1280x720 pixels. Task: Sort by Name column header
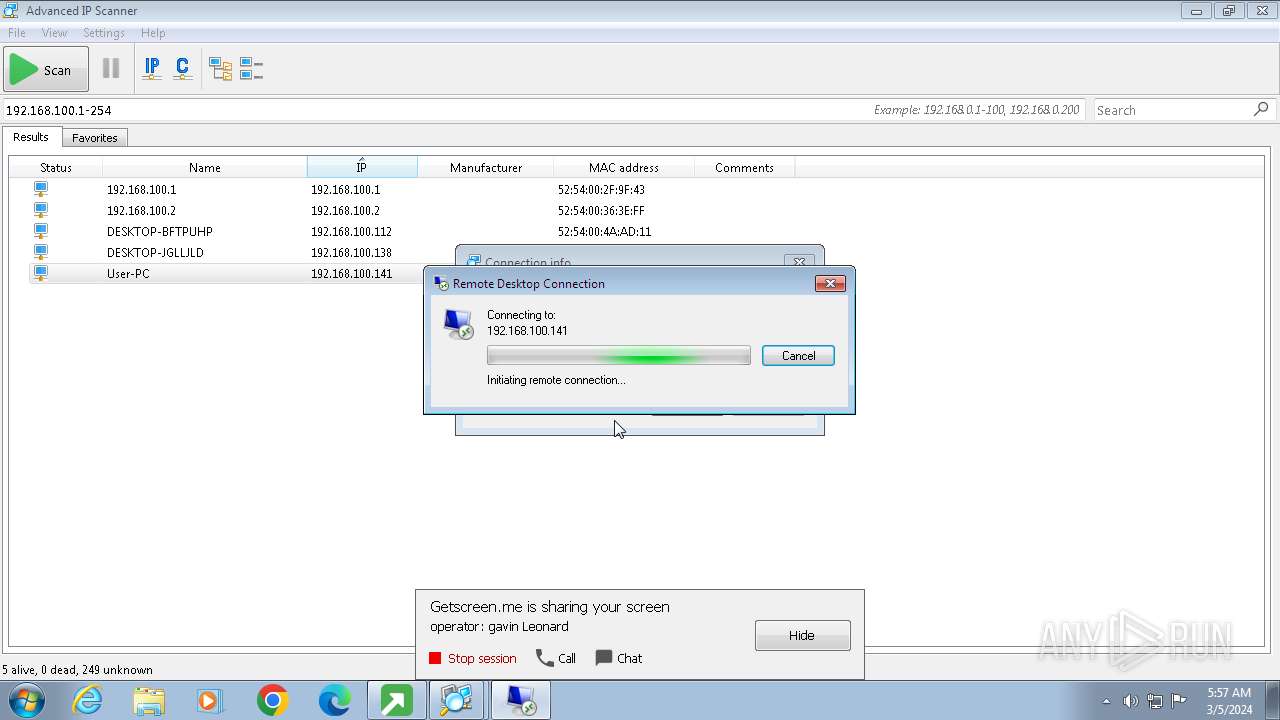click(x=205, y=167)
